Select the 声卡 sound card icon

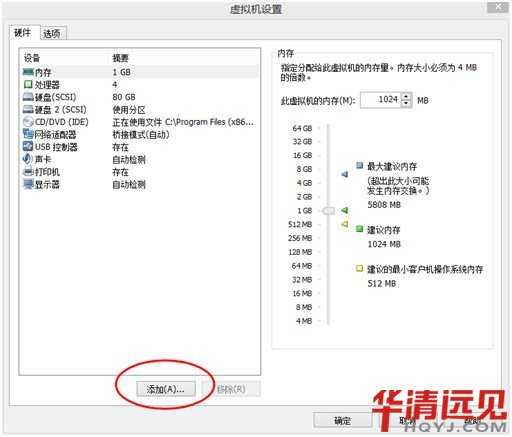[28, 159]
